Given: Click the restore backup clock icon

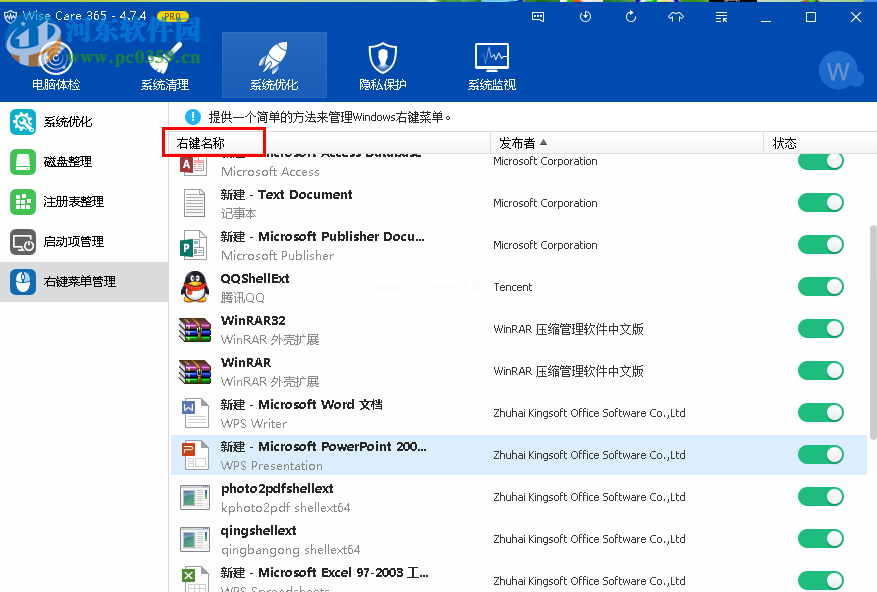Looking at the screenshot, I should [585, 17].
